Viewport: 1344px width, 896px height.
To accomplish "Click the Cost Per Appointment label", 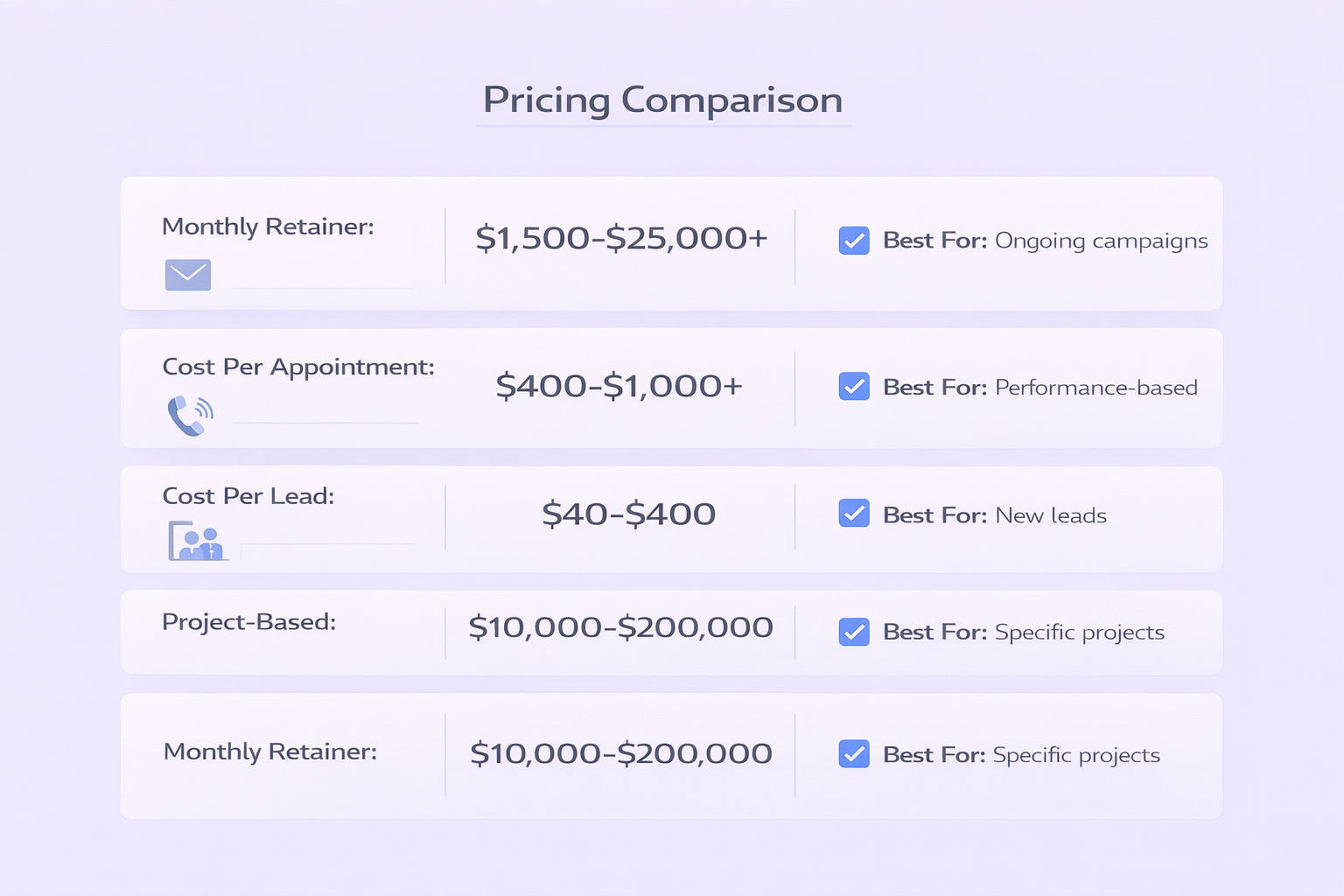I will tap(298, 367).
